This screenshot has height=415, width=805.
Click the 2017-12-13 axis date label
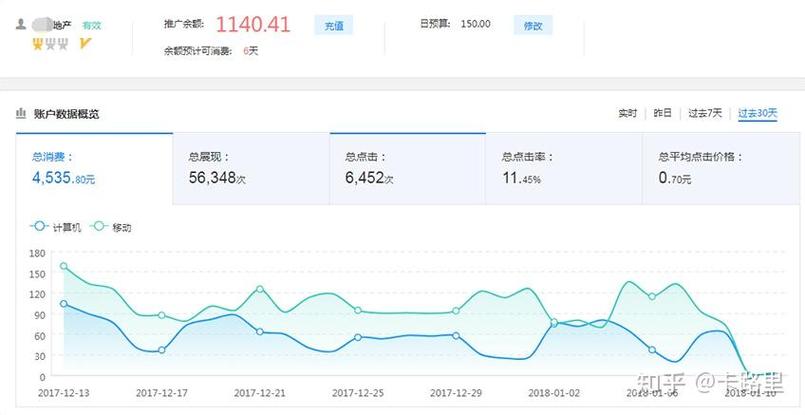[x=64, y=393]
